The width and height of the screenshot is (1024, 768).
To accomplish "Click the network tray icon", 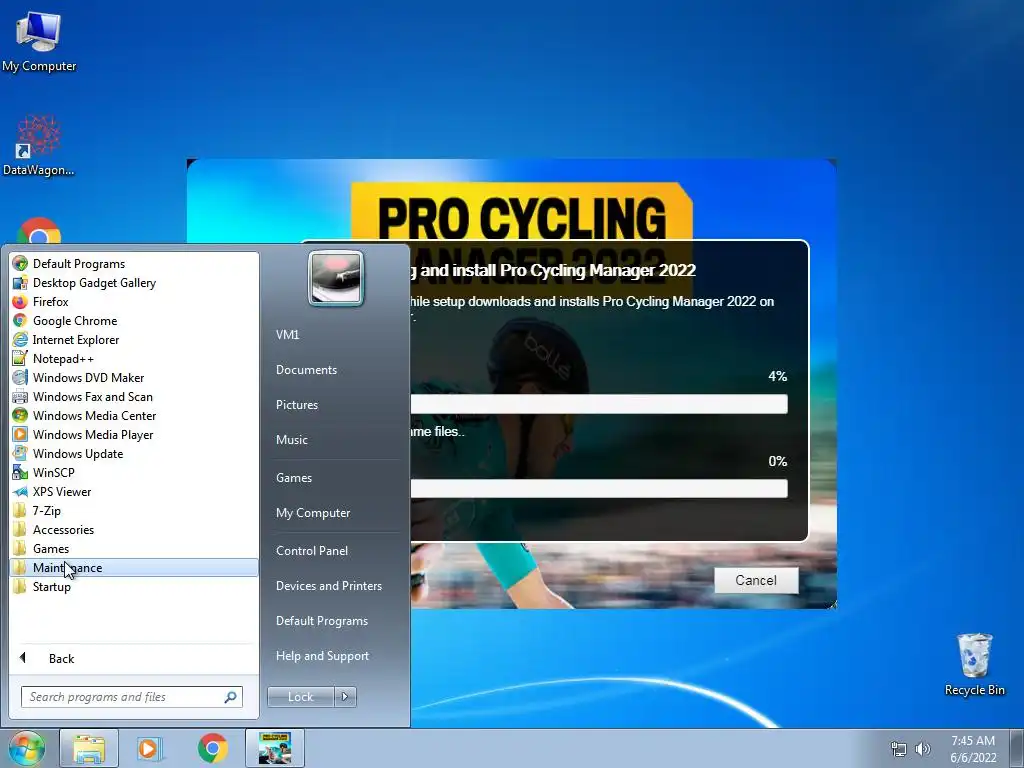I will click(899, 749).
